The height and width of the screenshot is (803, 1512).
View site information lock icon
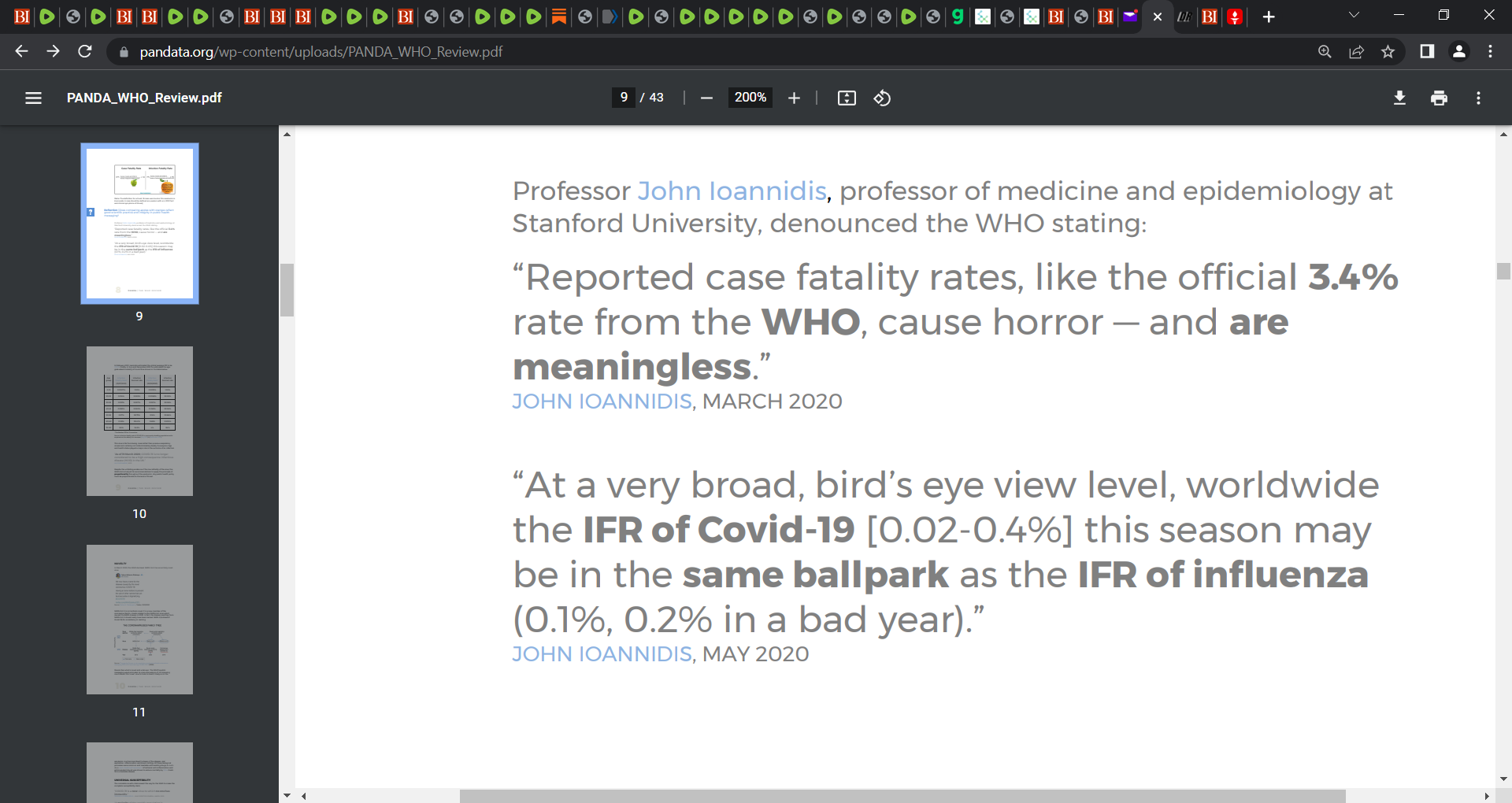tap(123, 52)
